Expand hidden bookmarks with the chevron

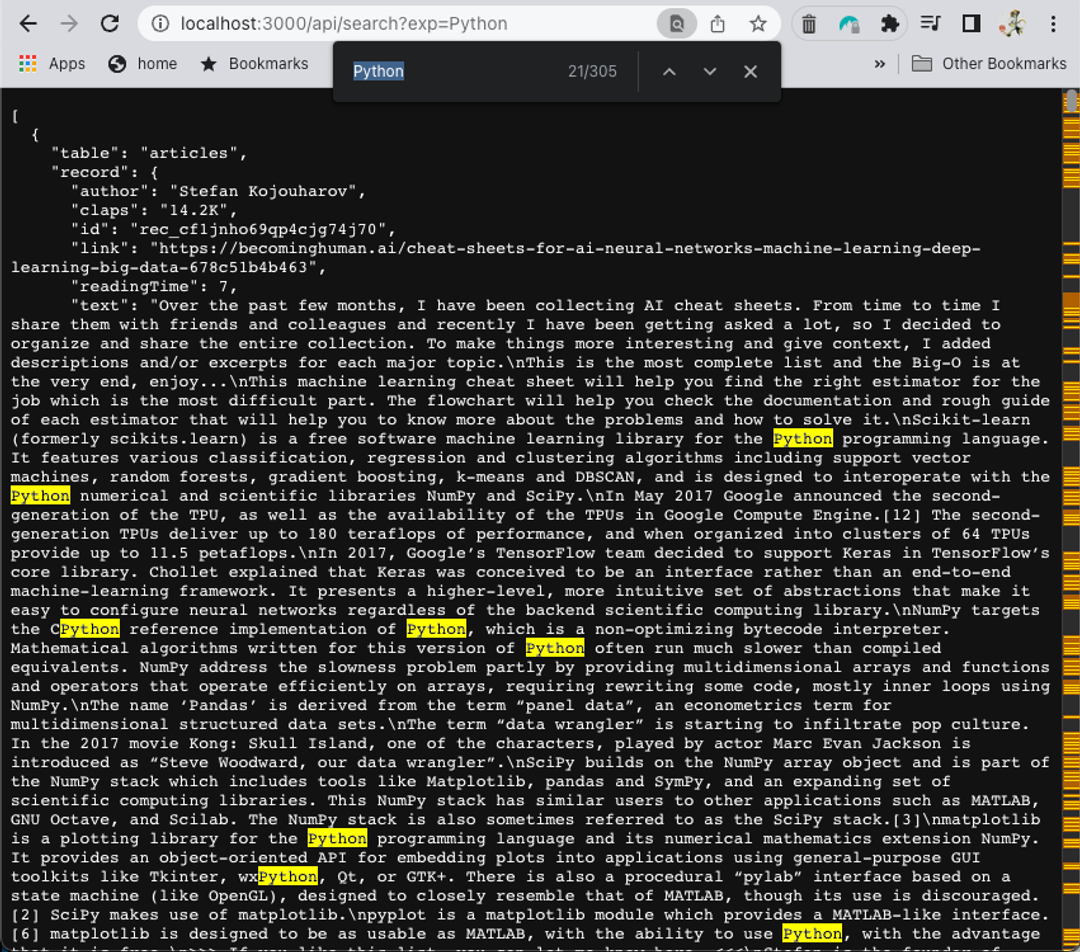click(879, 63)
